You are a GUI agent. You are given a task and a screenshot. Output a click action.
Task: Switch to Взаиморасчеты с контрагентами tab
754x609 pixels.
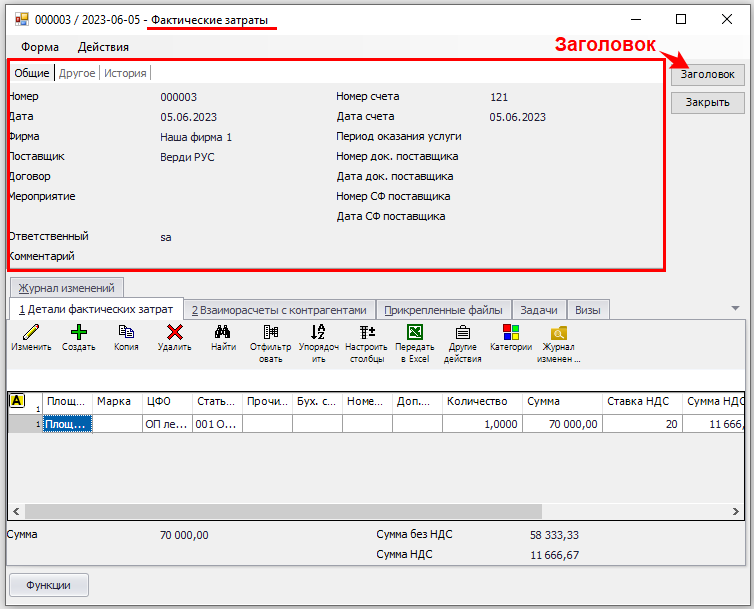click(x=280, y=310)
